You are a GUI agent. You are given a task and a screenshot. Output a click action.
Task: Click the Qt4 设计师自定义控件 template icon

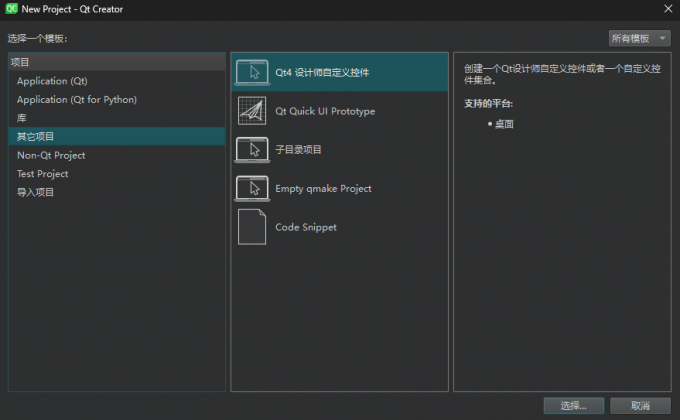point(252,72)
